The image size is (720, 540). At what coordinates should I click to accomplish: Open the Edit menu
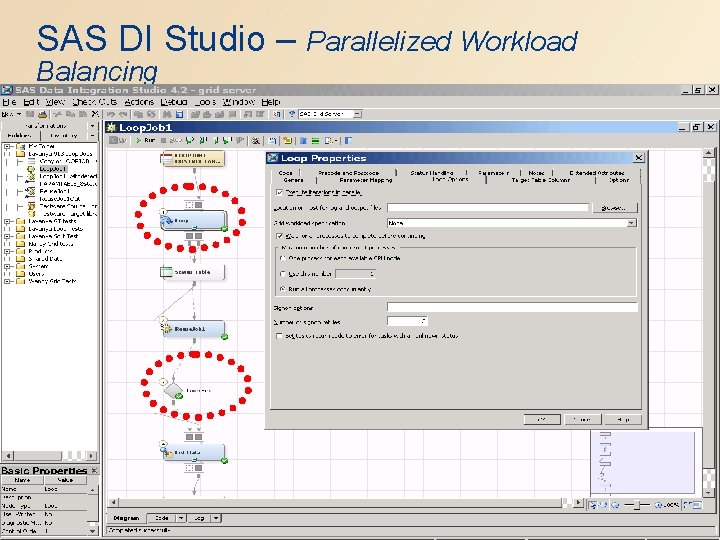point(31,102)
